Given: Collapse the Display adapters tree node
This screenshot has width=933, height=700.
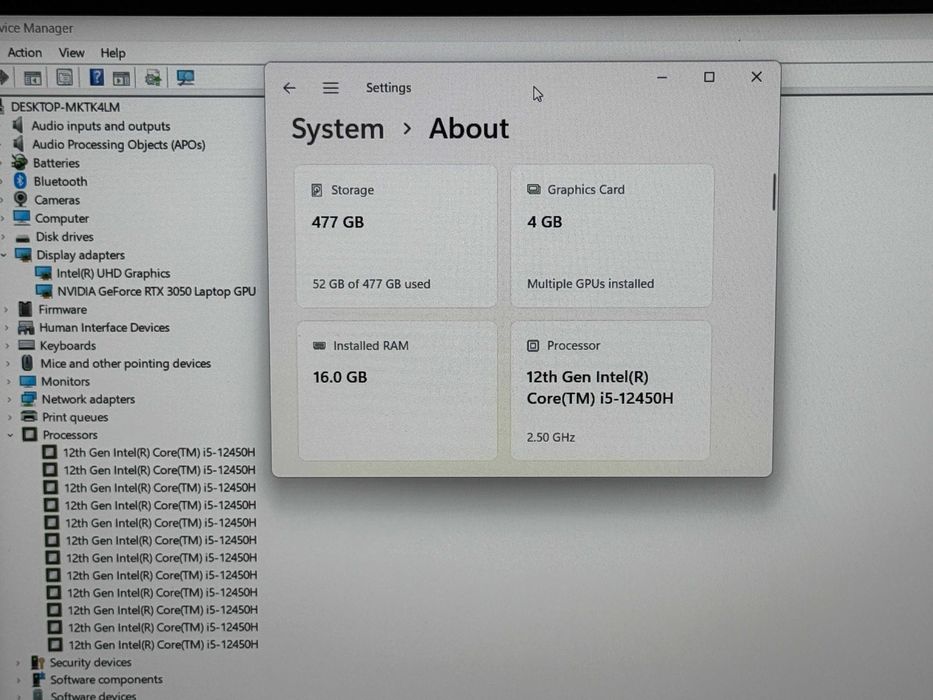Looking at the screenshot, I should [4, 255].
